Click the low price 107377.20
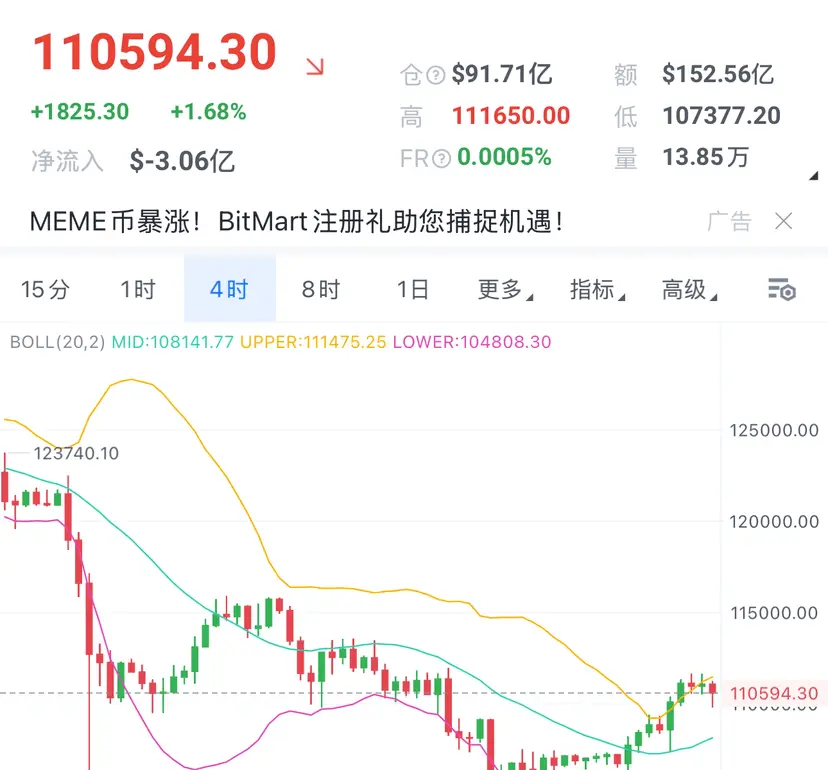 click(x=721, y=115)
